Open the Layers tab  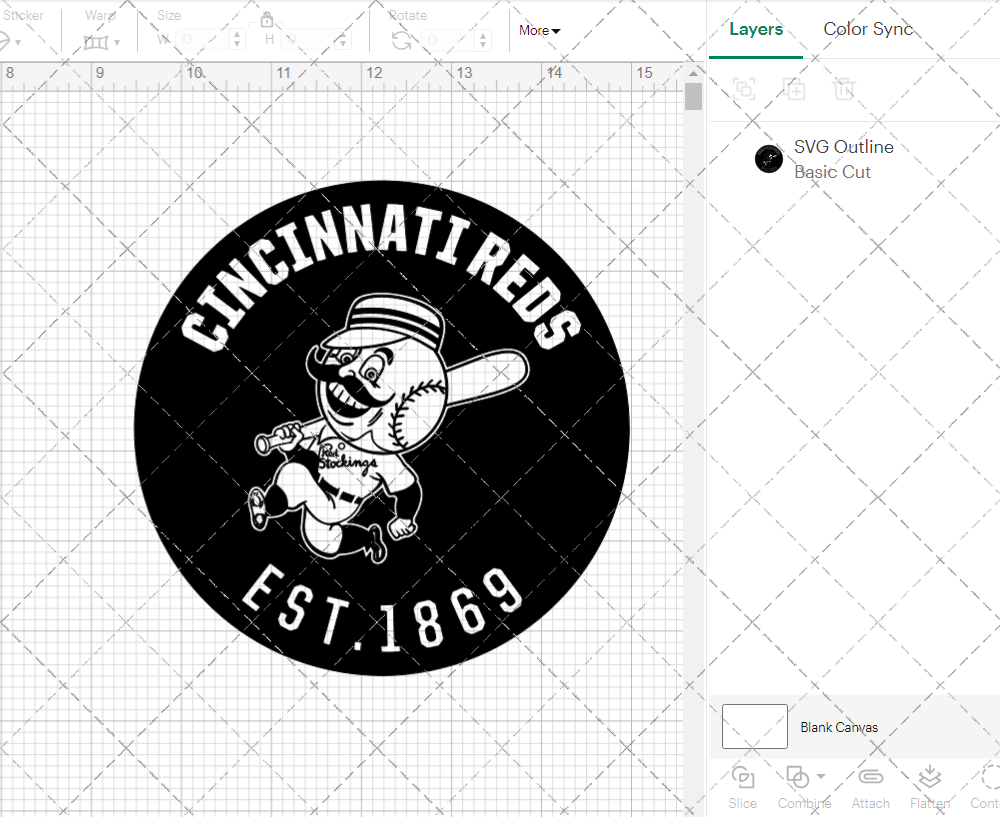click(756, 29)
